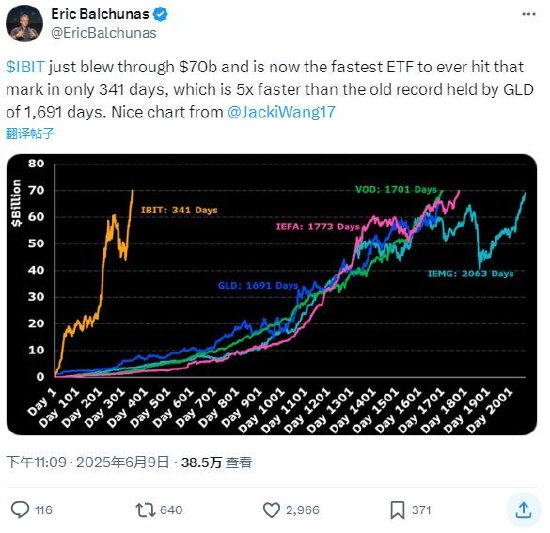
Task: Open the ETF chart image
Action: (x=272, y=295)
